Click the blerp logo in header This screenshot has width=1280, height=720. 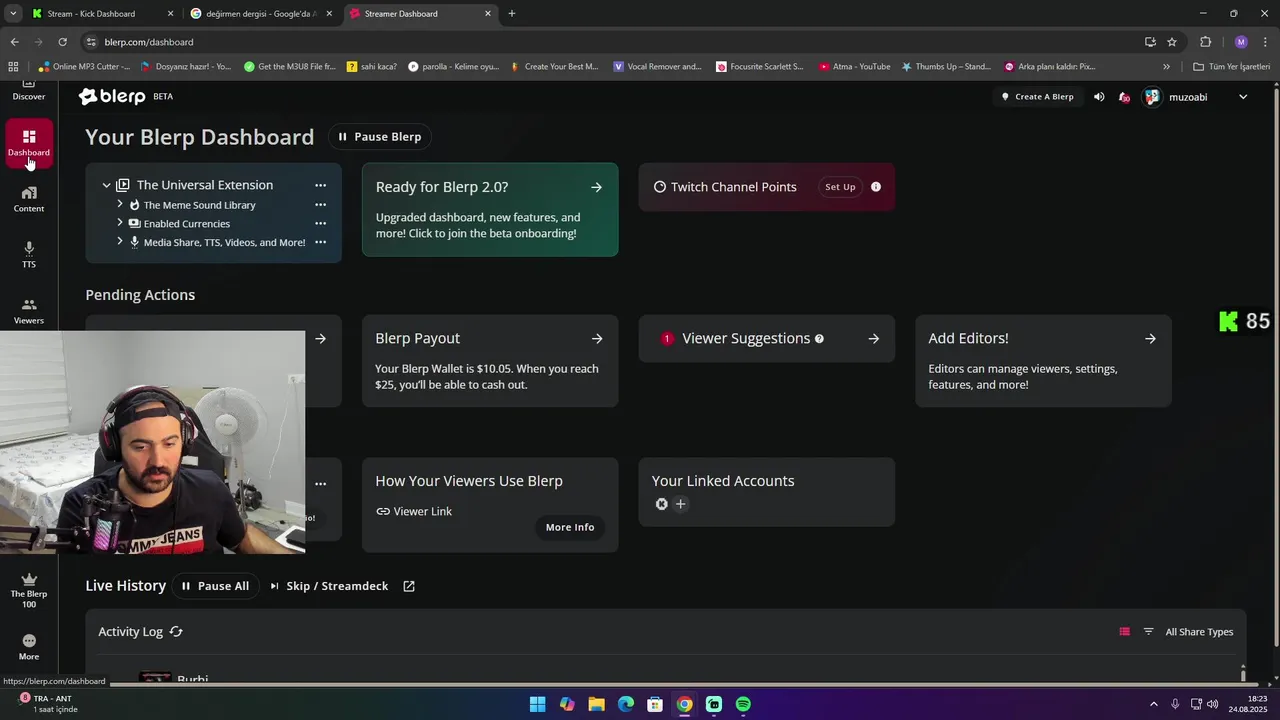coord(112,96)
